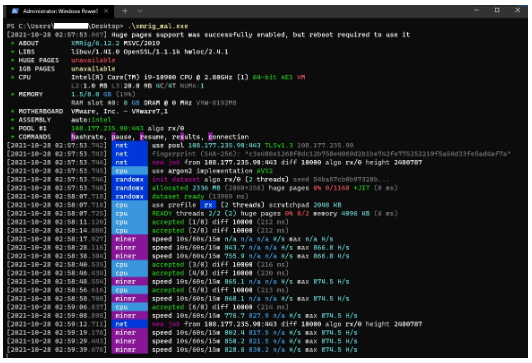Select the Administrator: Windows PowerShell tab
The height and width of the screenshot is (363, 532).
(60, 11)
